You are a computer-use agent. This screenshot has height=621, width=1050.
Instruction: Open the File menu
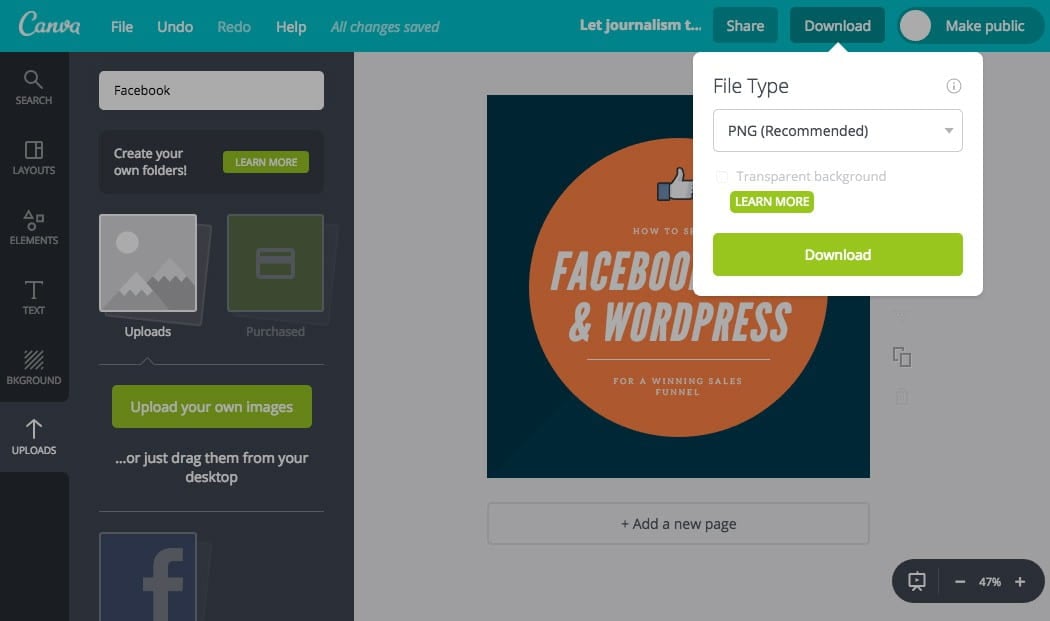point(122,26)
